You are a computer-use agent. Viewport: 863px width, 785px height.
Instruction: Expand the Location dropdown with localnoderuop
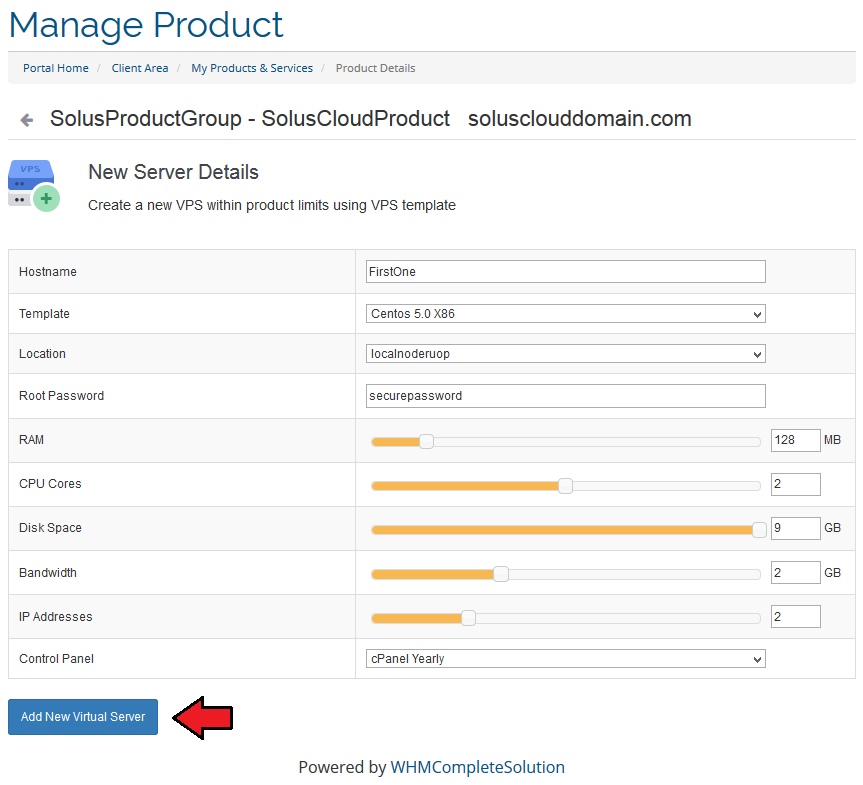[565, 354]
